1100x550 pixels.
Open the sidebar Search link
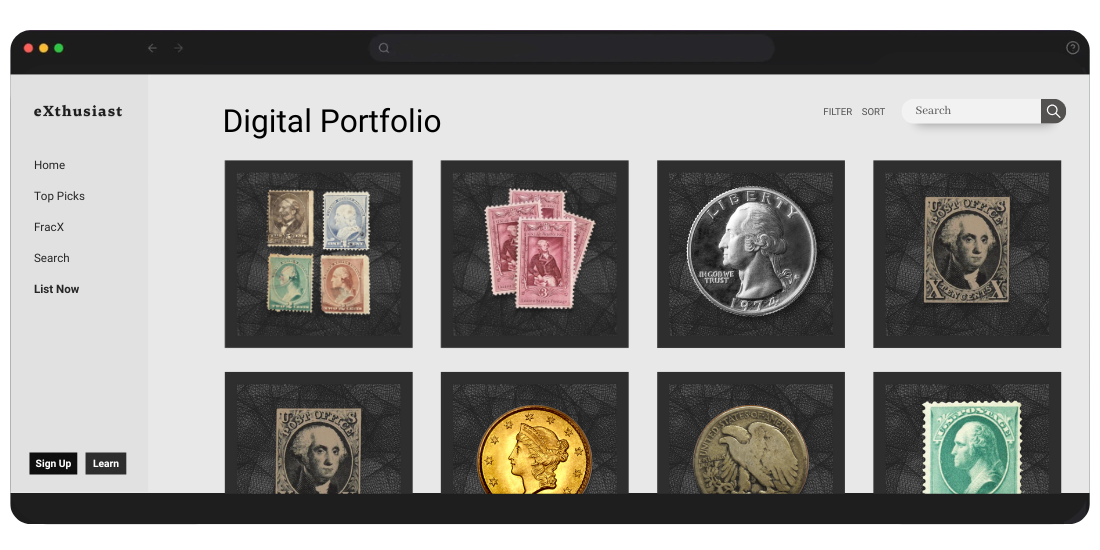coord(51,257)
